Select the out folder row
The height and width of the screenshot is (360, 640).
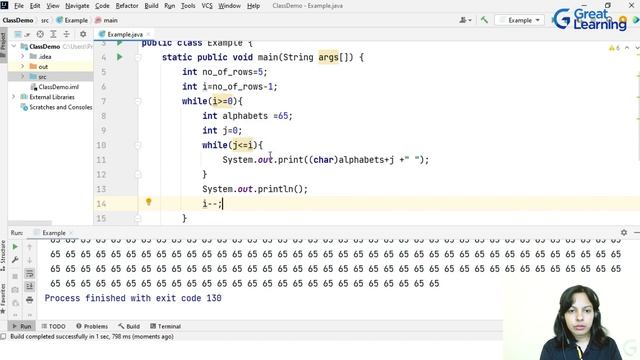tap(51, 67)
